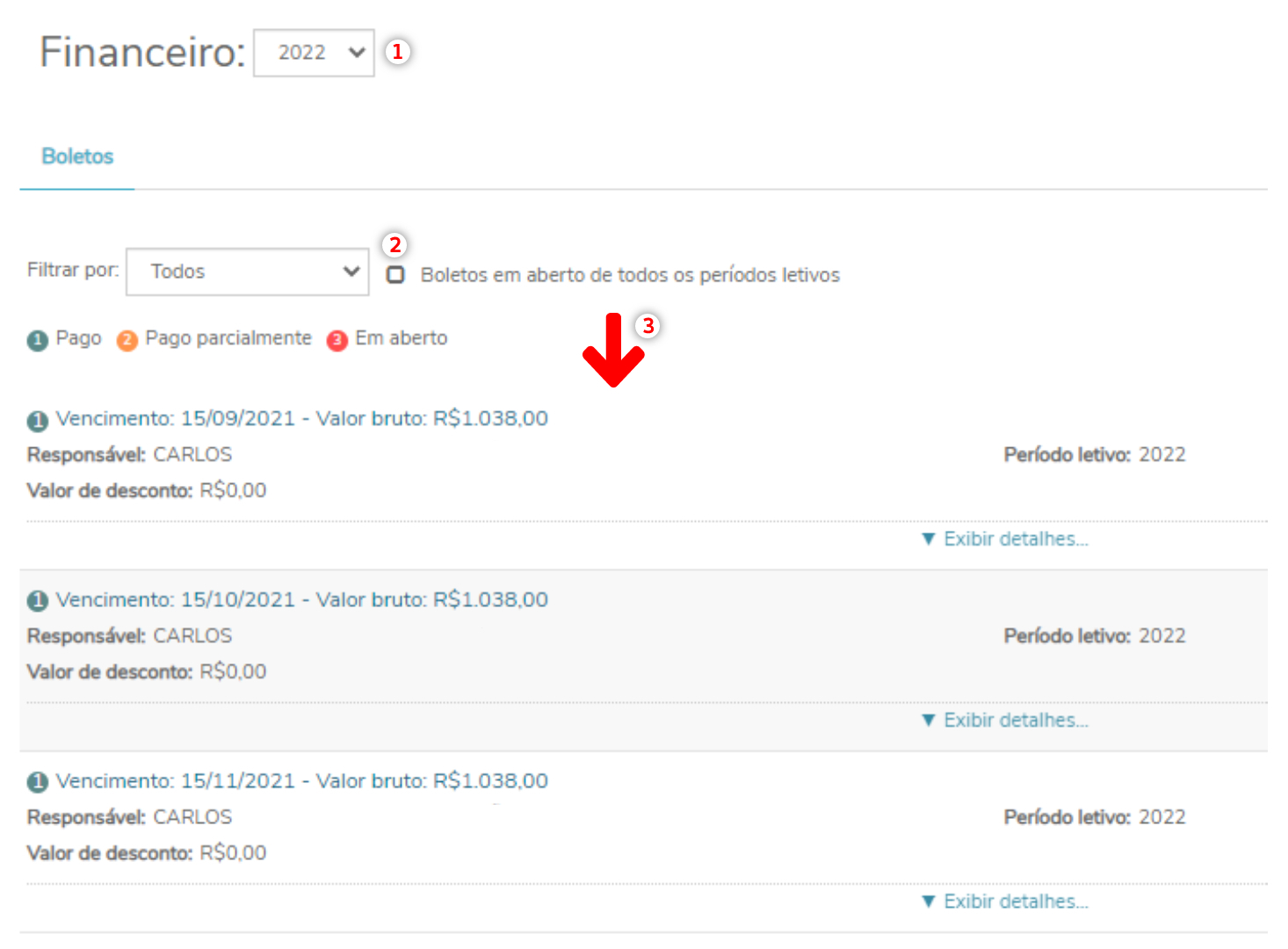Click the red downward arrow marker
The height and width of the screenshot is (949, 1288).
[613, 351]
